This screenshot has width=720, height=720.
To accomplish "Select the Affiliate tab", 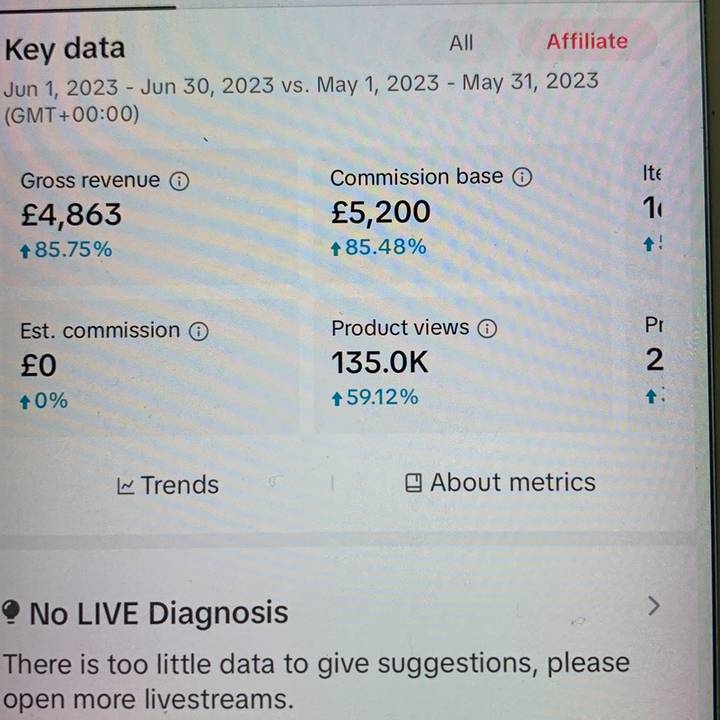I will [587, 41].
